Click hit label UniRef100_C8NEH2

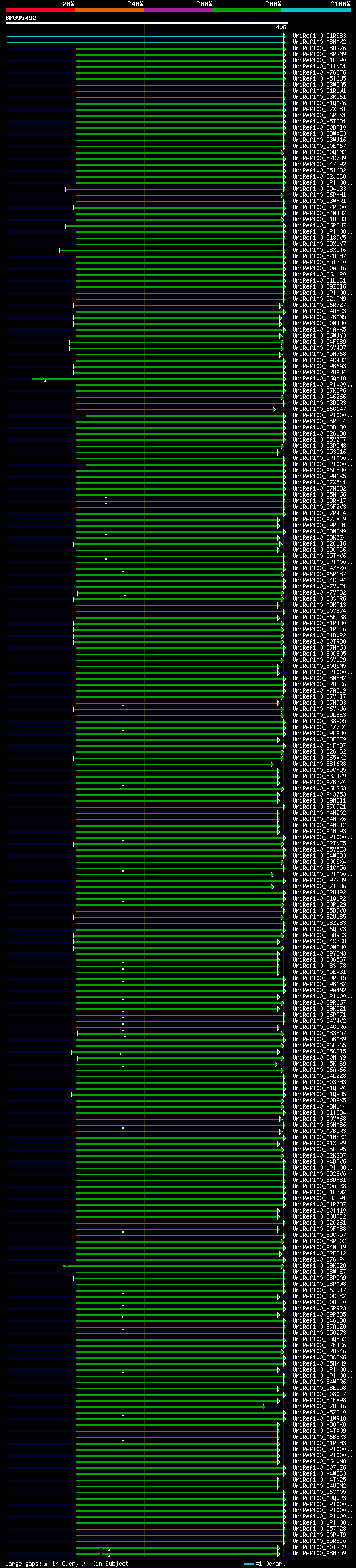point(319,678)
